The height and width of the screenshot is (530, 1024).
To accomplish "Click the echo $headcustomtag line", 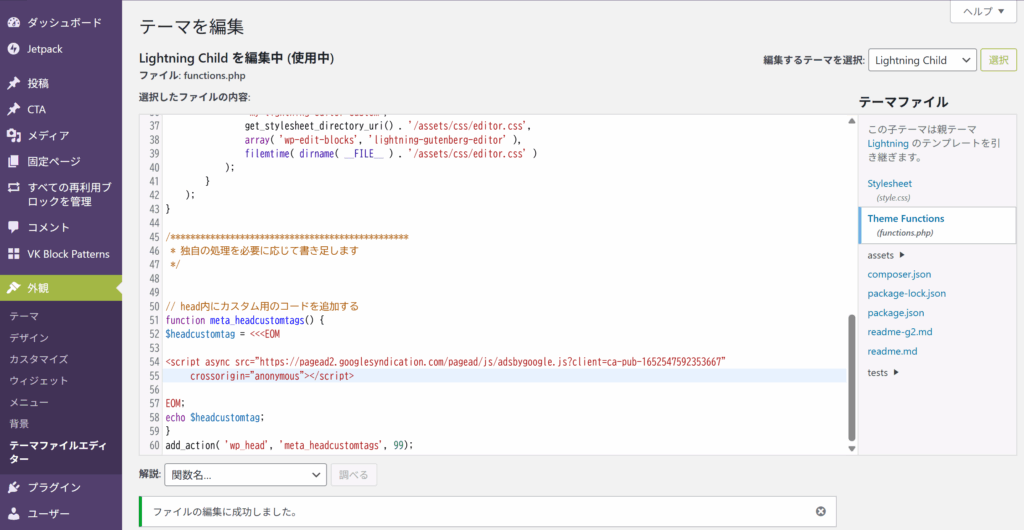I will [x=217, y=417].
